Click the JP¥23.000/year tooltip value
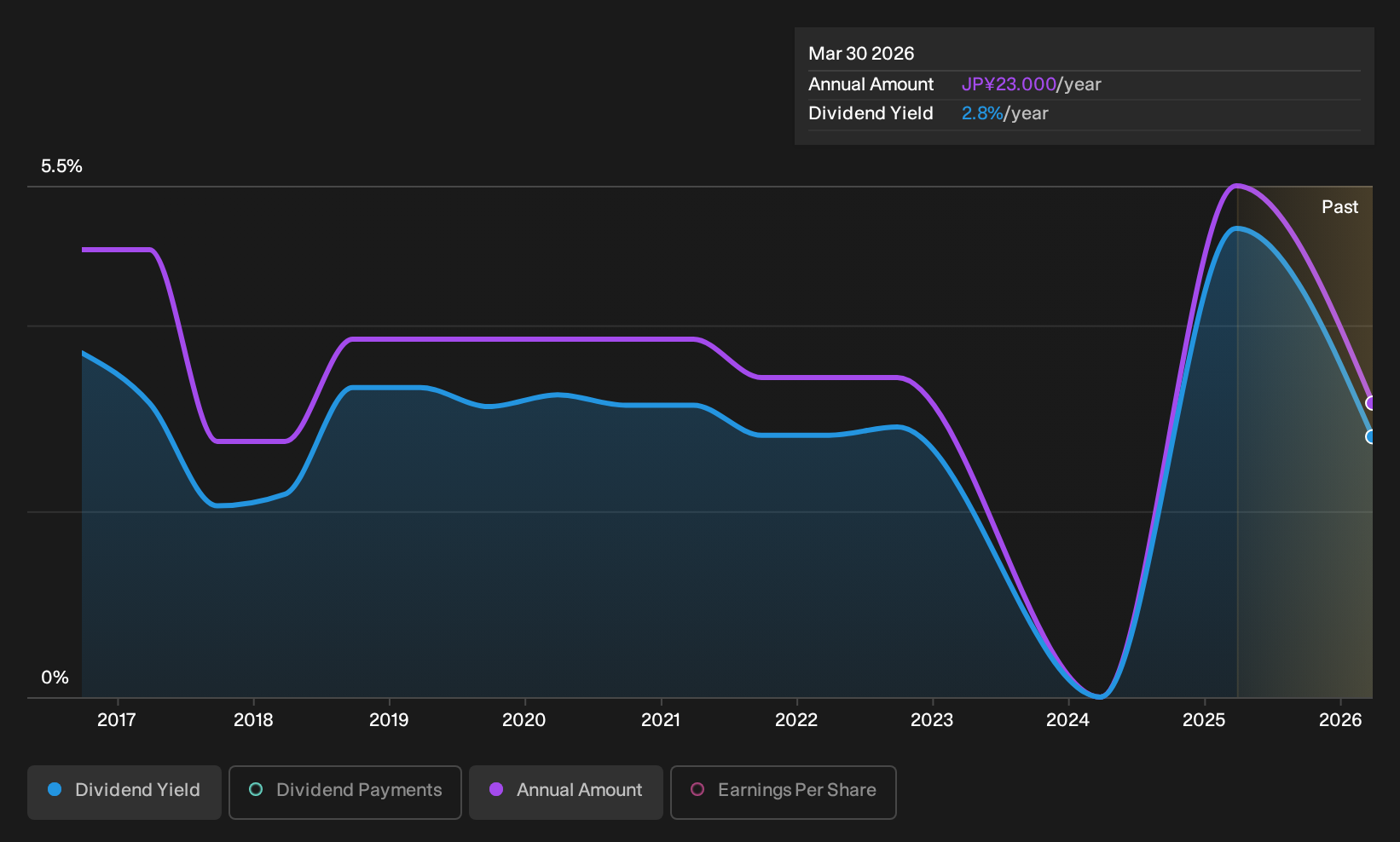This screenshot has height=842, width=1400. [1032, 84]
